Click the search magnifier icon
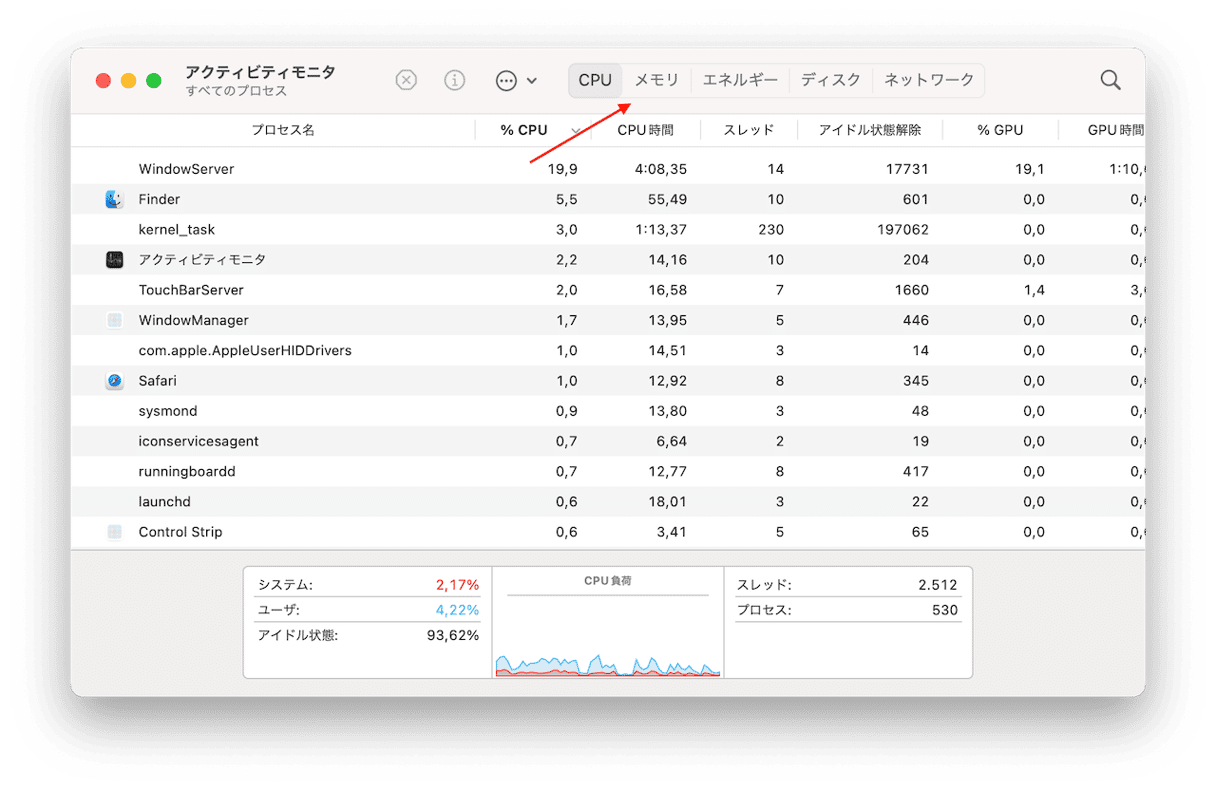The height and width of the screenshot is (790, 1216). (1110, 80)
